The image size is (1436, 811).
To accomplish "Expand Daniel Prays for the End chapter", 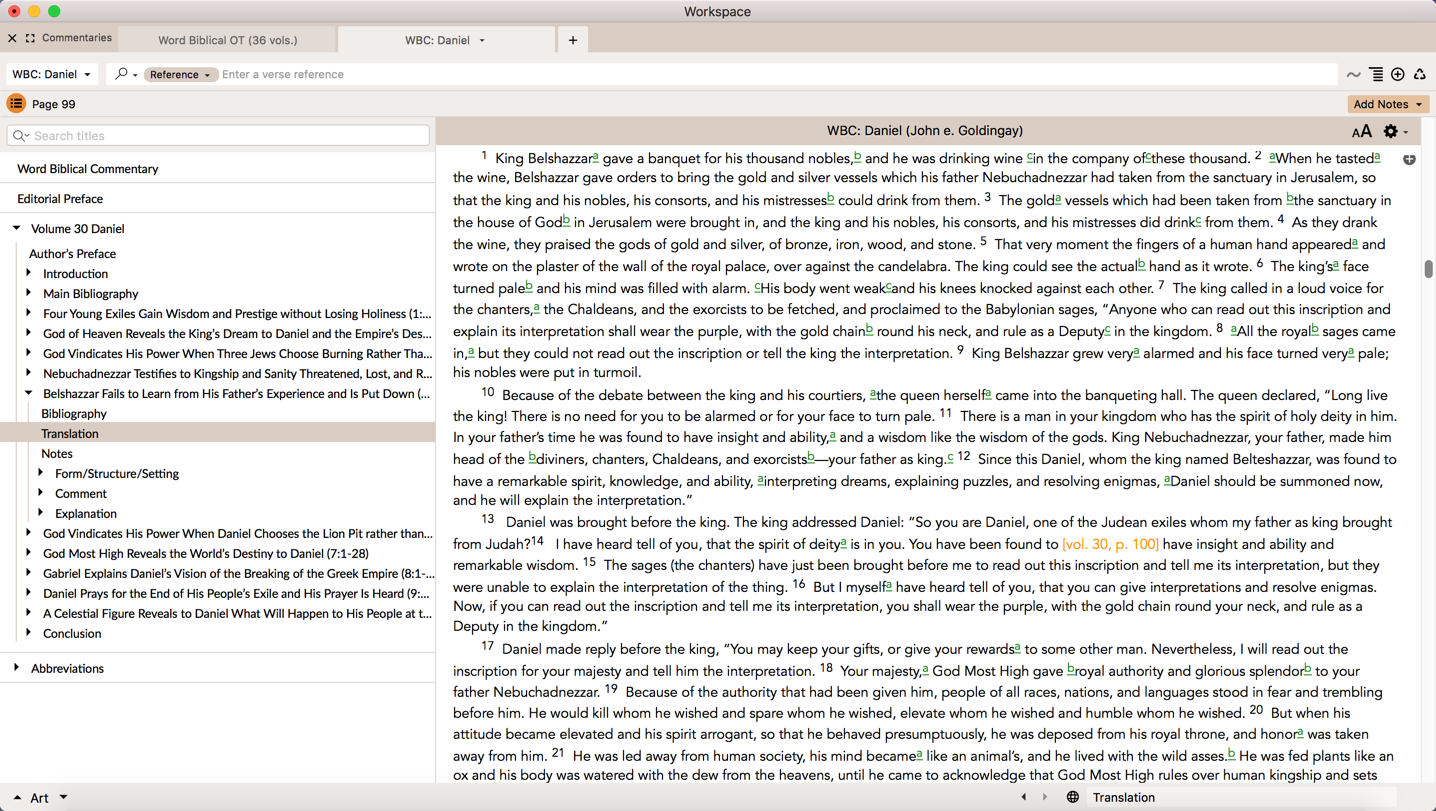I will tap(29, 593).
